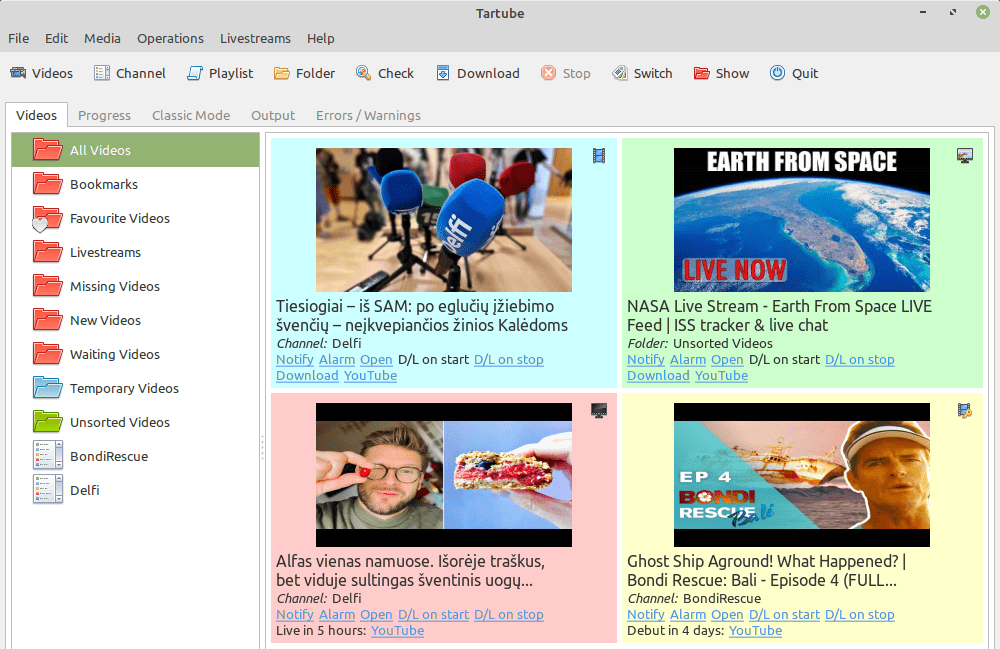Click the Switch toolbar button
Viewport: 1000px width, 649px height.
coord(641,73)
